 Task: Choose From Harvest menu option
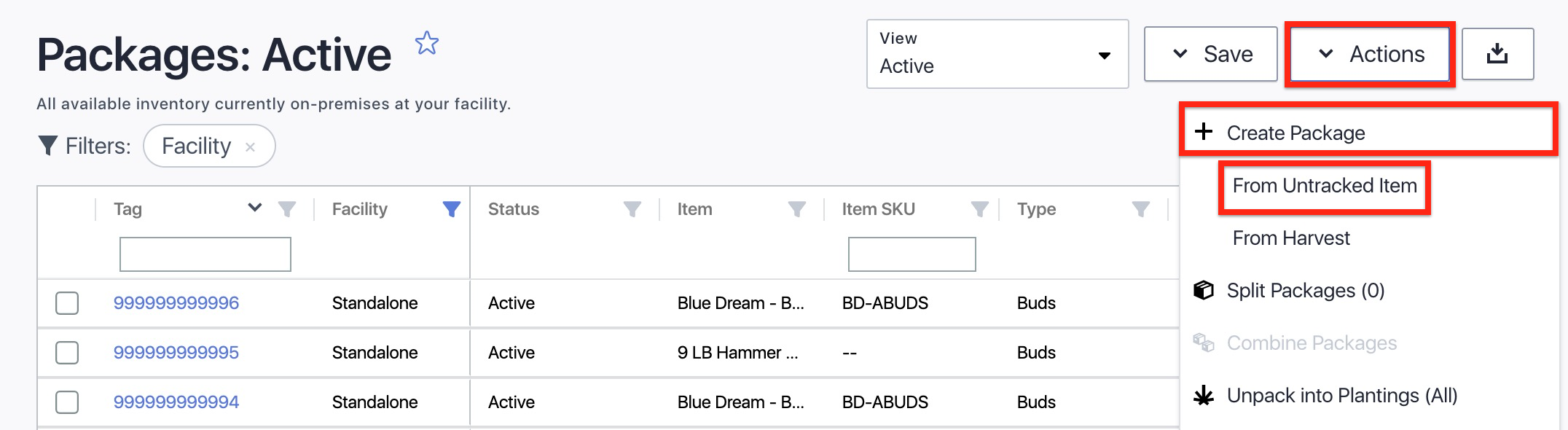pos(1291,238)
